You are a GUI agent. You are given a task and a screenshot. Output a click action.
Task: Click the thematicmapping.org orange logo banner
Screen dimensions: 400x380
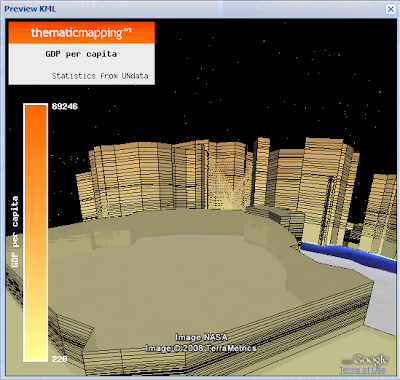pos(82,33)
